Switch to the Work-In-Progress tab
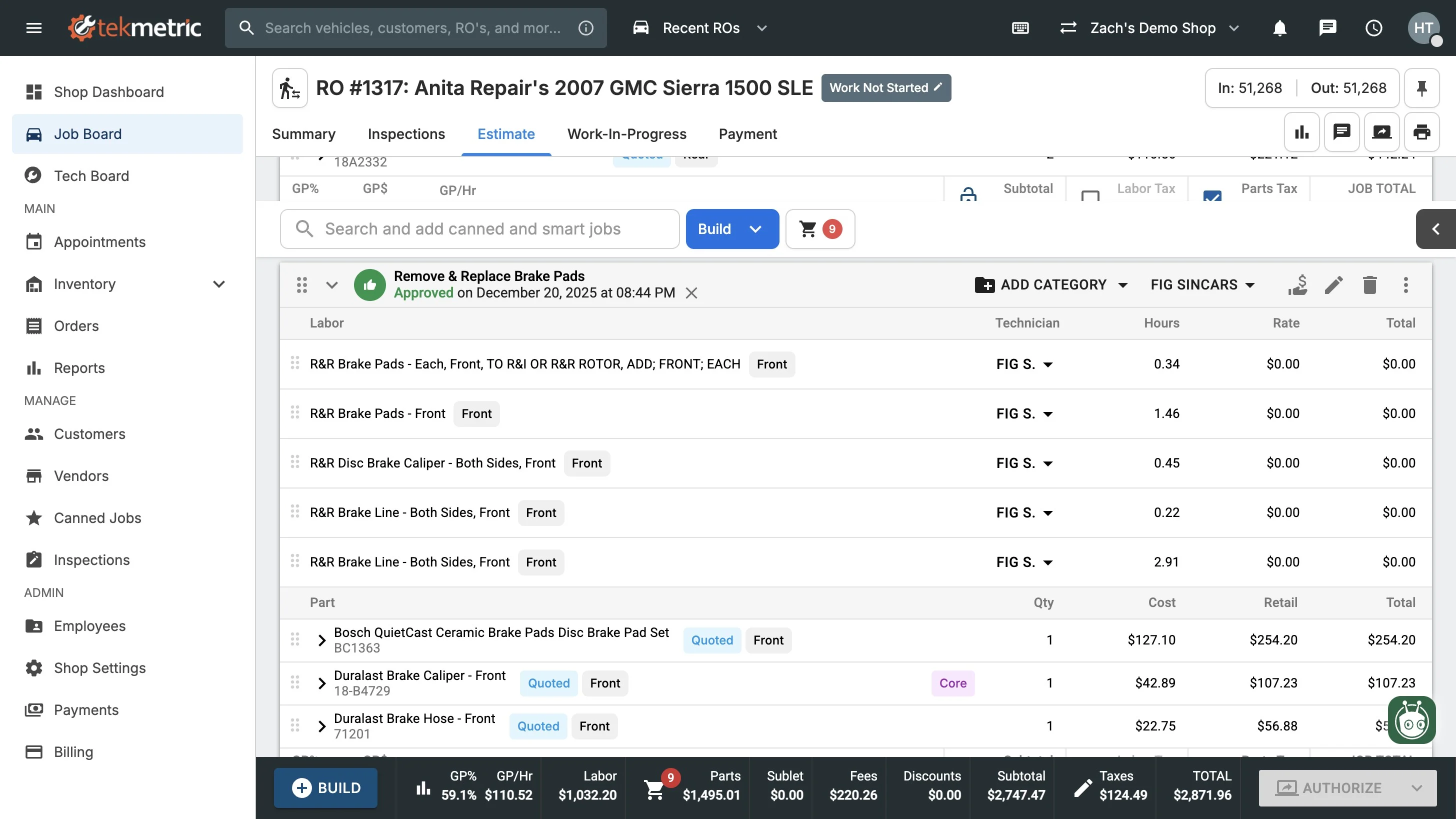 626,134
